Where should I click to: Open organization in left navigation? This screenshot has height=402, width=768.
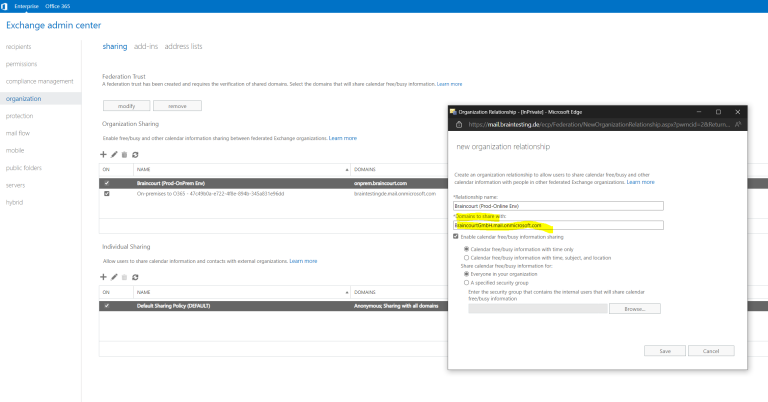click(24, 98)
